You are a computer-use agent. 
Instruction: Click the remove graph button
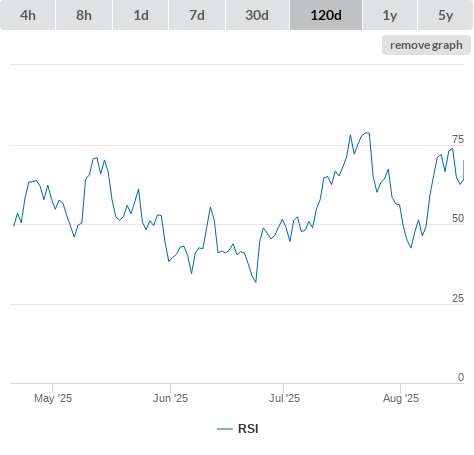coord(426,45)
